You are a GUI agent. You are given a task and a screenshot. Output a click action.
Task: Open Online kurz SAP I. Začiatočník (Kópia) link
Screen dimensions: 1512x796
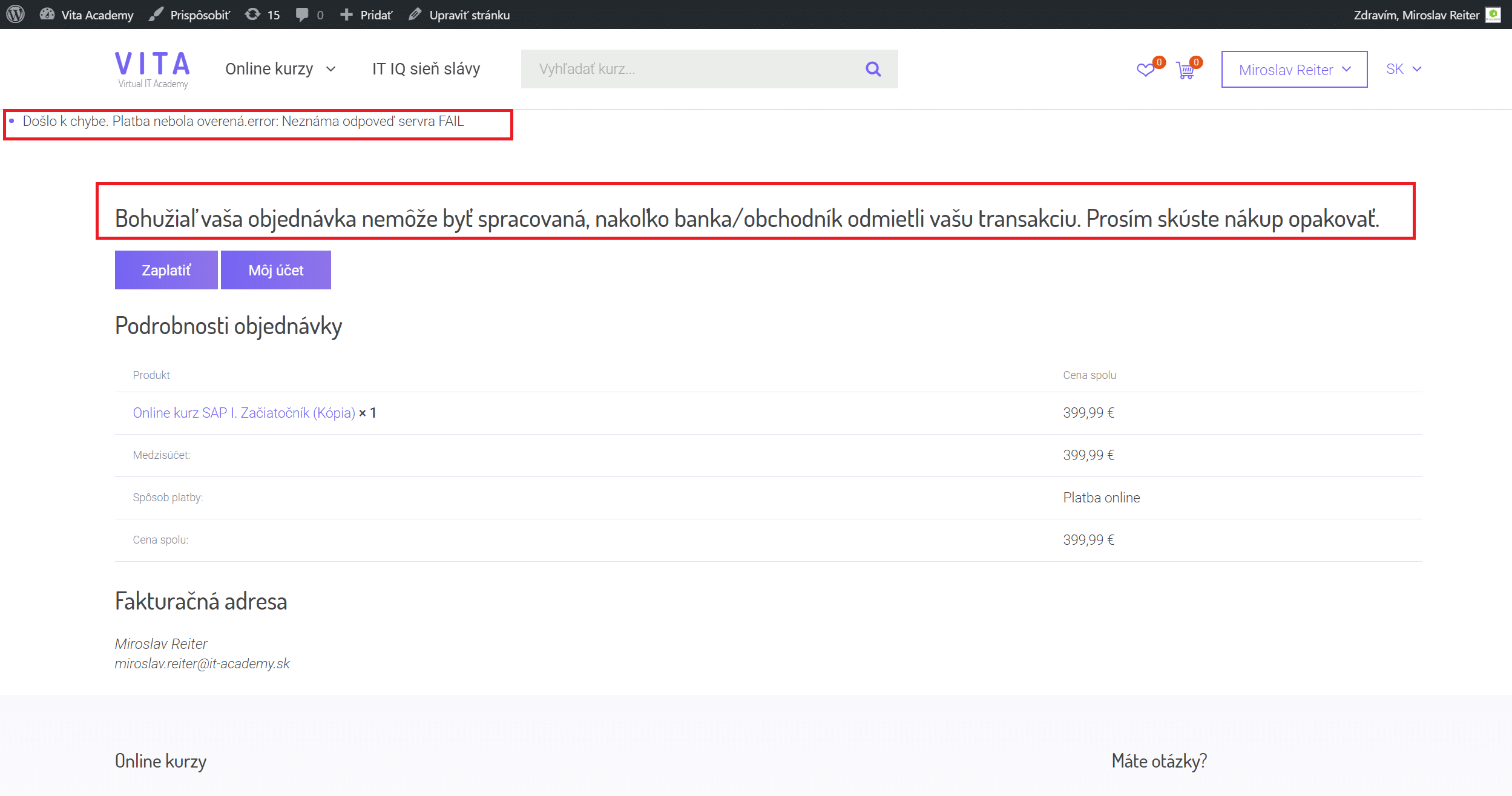click(244, 413)
